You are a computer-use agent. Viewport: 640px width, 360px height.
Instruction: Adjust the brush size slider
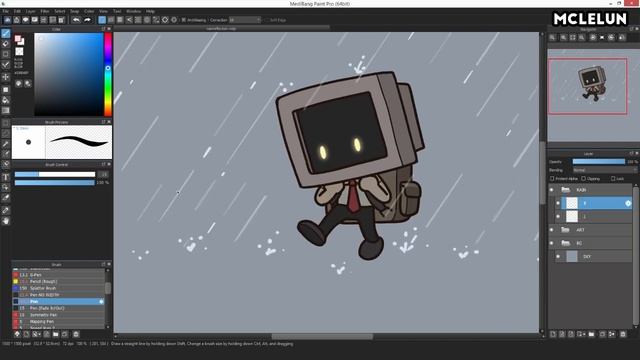[x=55, y=174]
